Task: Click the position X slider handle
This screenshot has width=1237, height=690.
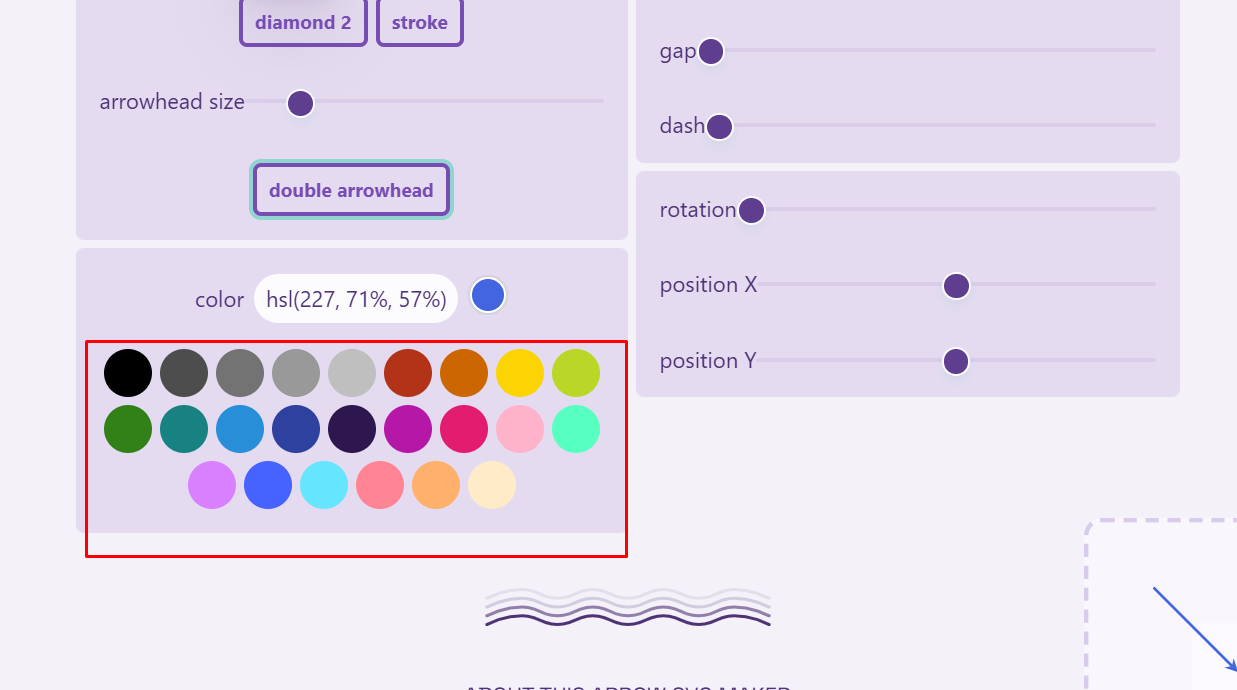Action: point(955,285)
